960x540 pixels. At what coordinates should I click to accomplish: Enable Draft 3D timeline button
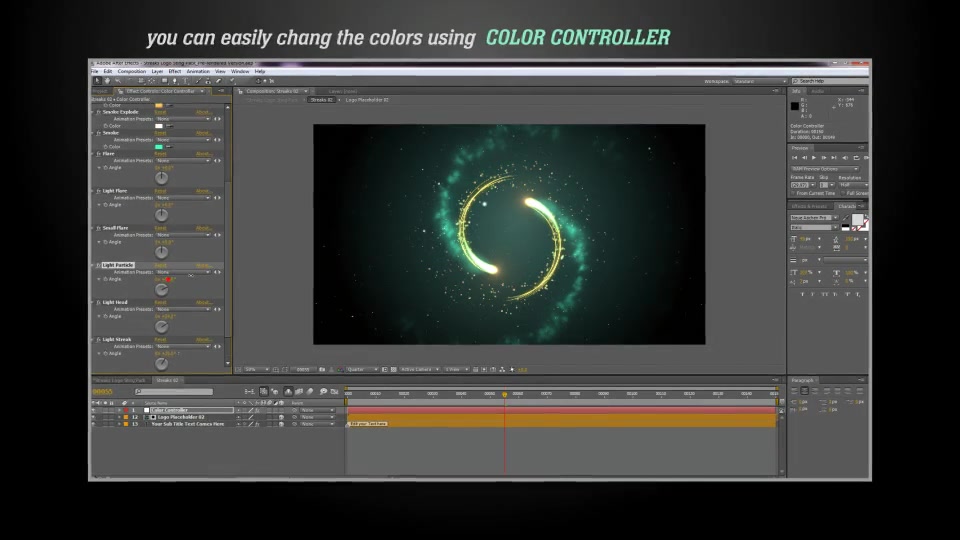276,391
